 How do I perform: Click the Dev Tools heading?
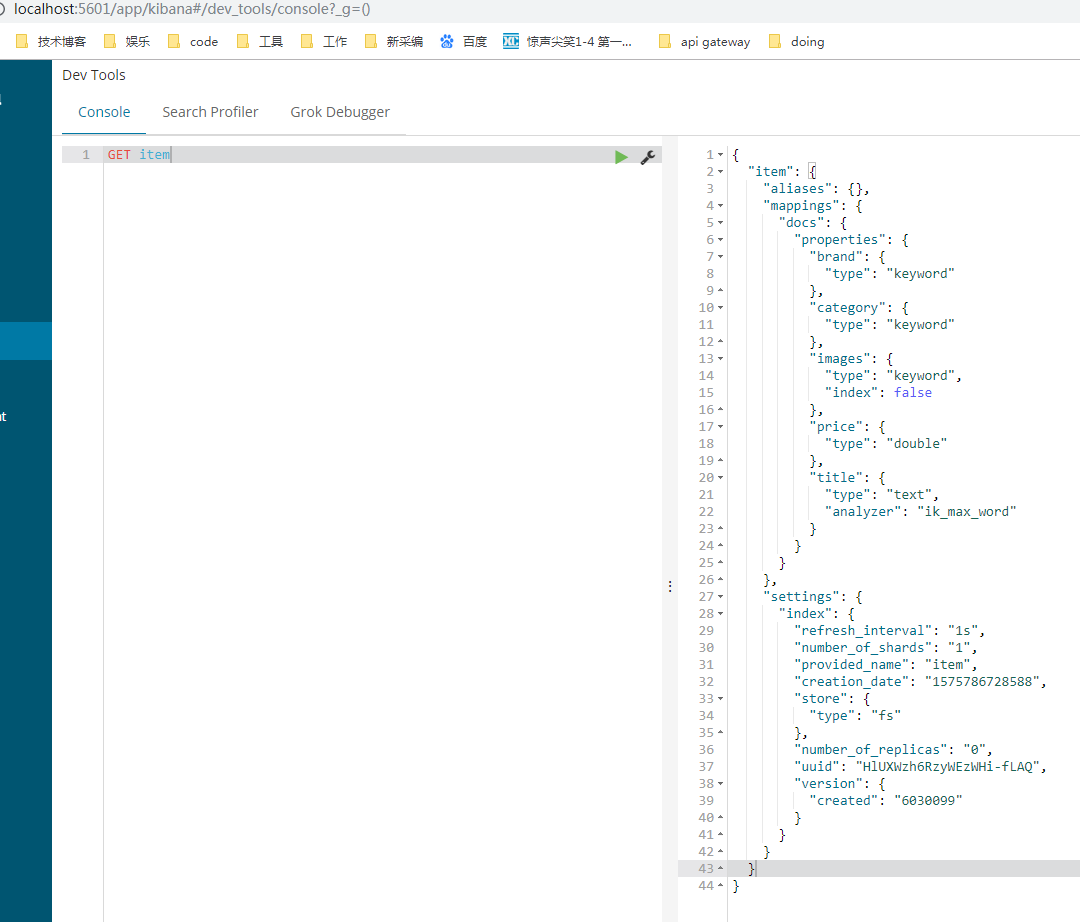click(94, 74)
